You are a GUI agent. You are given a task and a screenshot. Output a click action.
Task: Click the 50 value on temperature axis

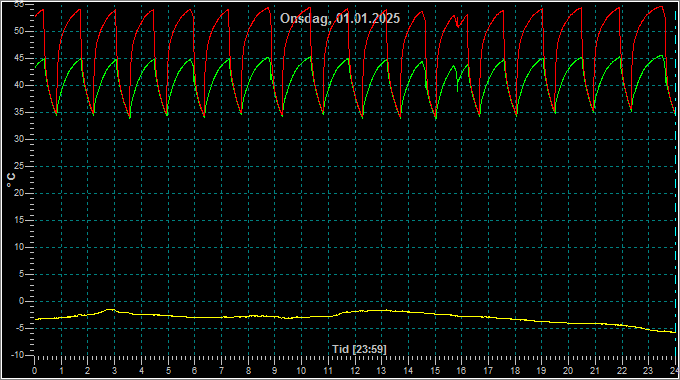pos(20,31)
